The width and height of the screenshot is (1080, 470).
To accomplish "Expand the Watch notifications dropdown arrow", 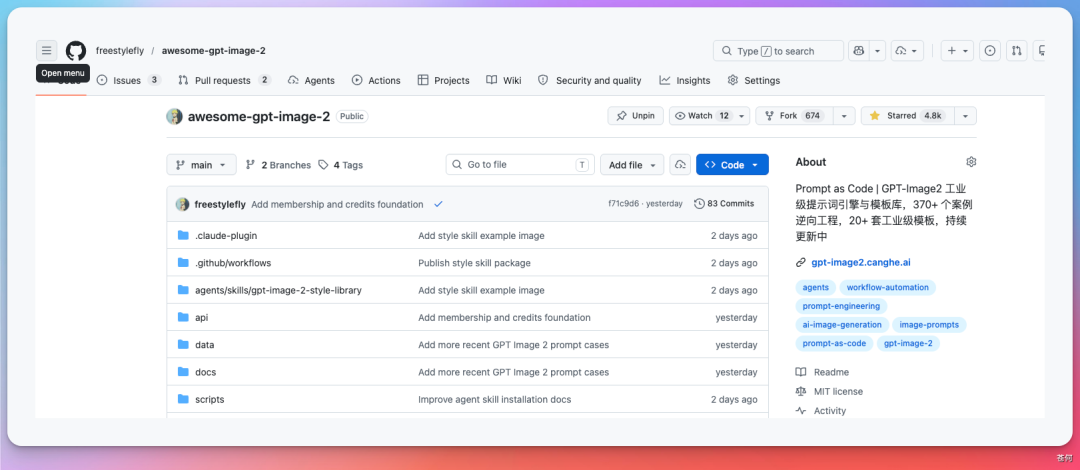I will (x=742, y=116).
